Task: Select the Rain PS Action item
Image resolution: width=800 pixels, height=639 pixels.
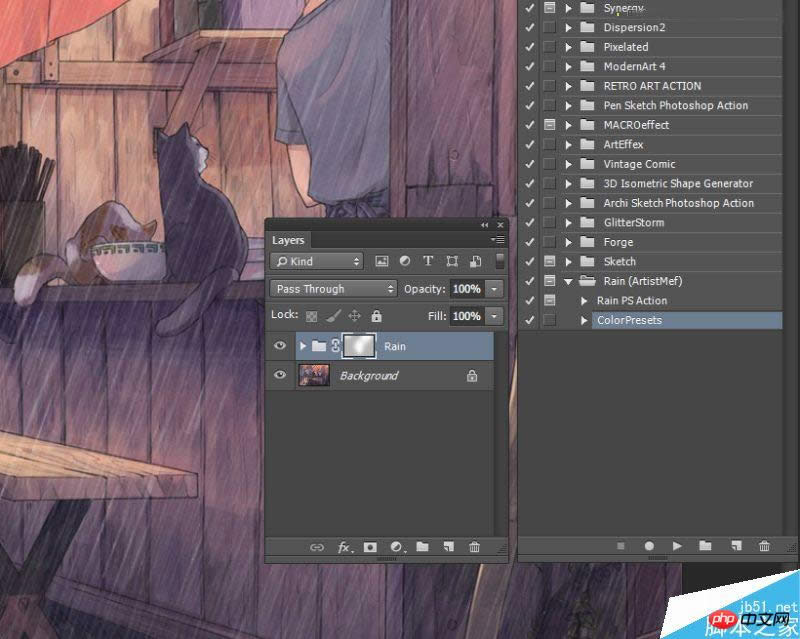Action: click(x=631, y=300)
